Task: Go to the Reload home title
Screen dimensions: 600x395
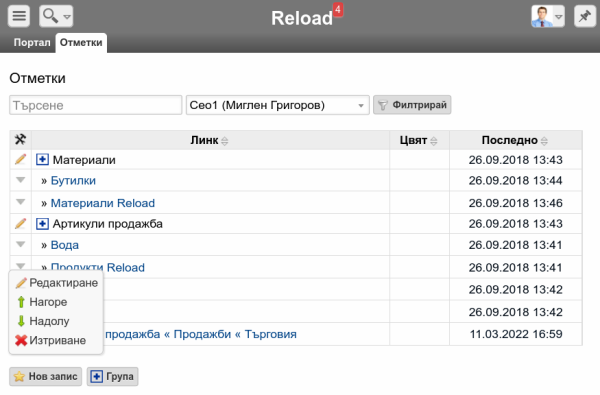Action: (302, 18)
